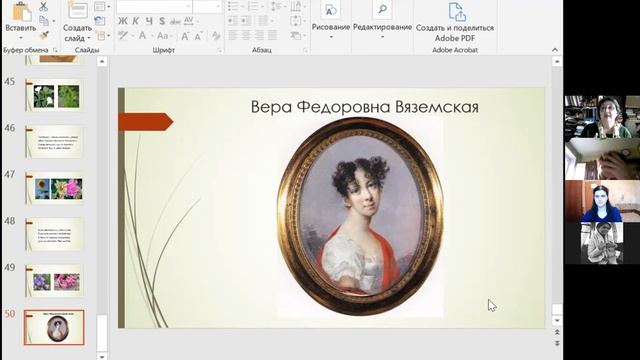The width and height of the screenshot is (640, 360).
Task: Go to next slide using double-down arrow
Action: tap(557, 343)
